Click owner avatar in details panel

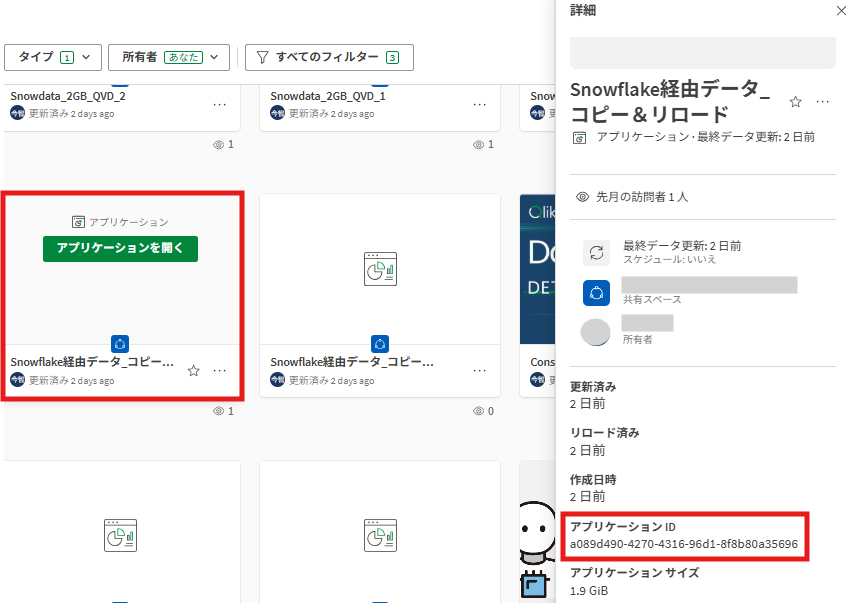coord(596,332)
